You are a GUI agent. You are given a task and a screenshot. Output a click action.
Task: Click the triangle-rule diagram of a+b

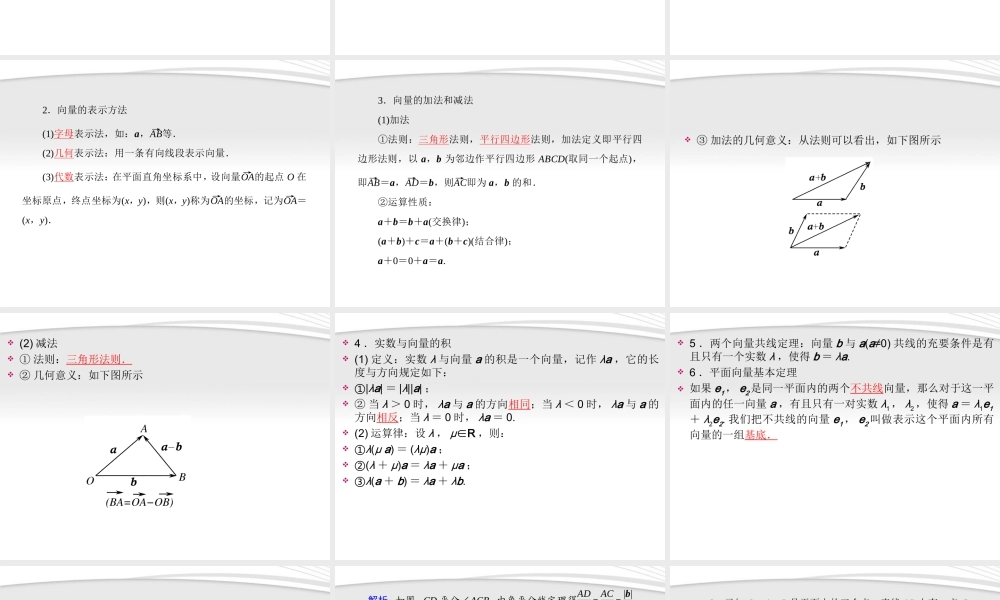click(x=831, y=184)
